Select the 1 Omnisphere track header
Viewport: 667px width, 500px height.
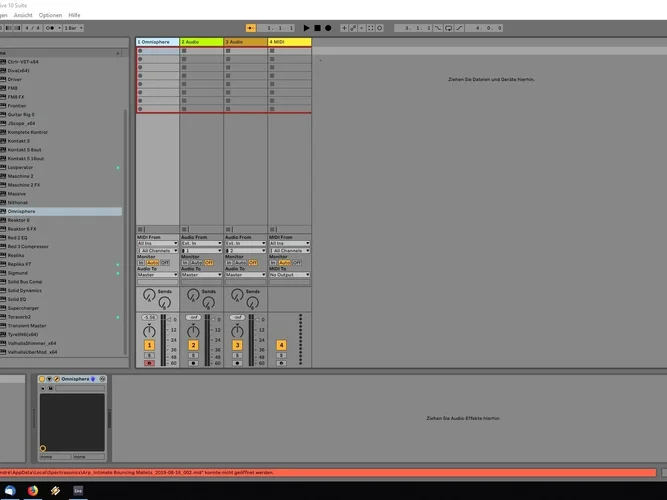(157, 42)
